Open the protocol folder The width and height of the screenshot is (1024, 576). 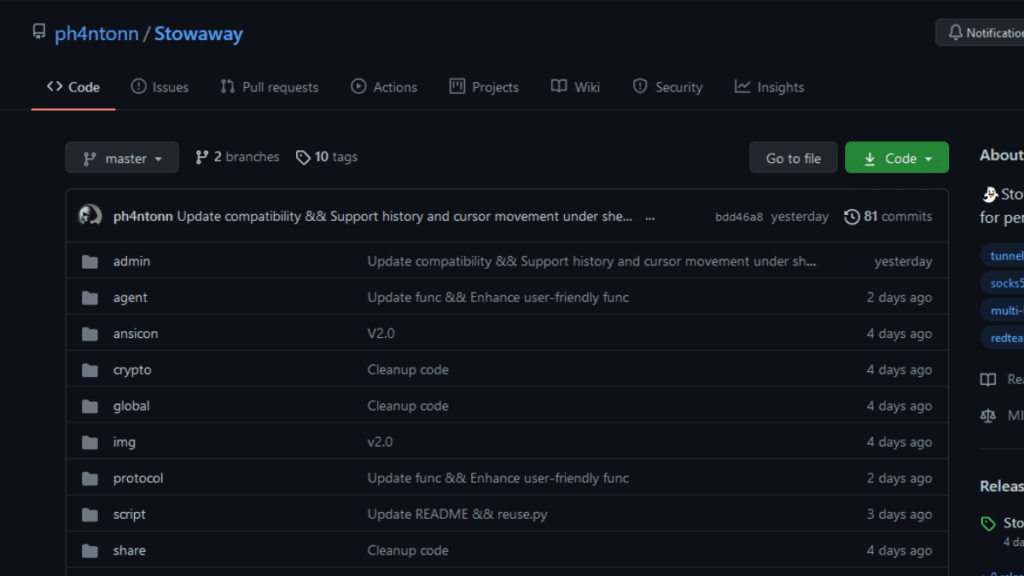tap(138, 478)
